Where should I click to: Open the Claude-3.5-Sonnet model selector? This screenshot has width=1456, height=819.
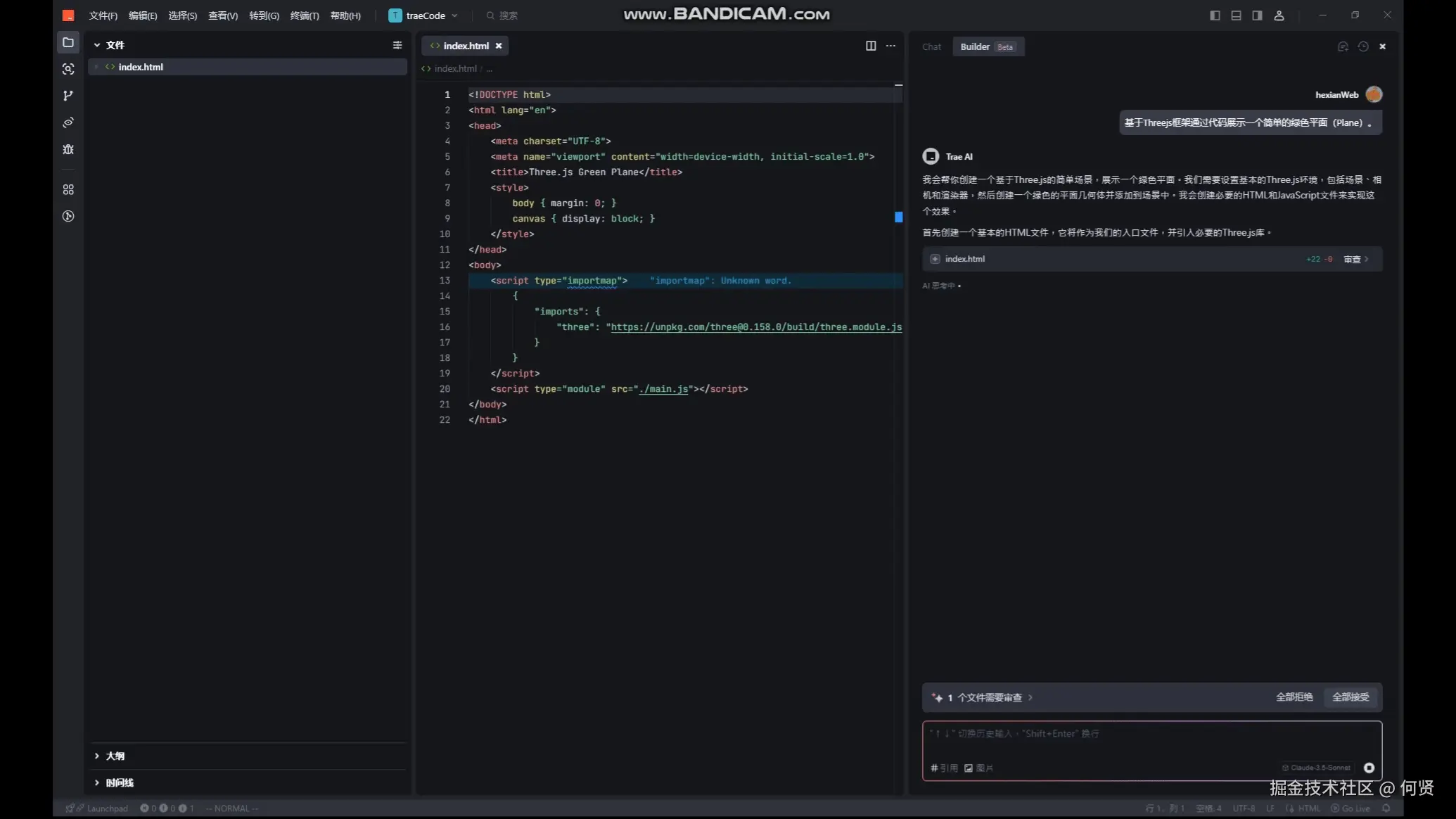click(x=1317, y=768)
